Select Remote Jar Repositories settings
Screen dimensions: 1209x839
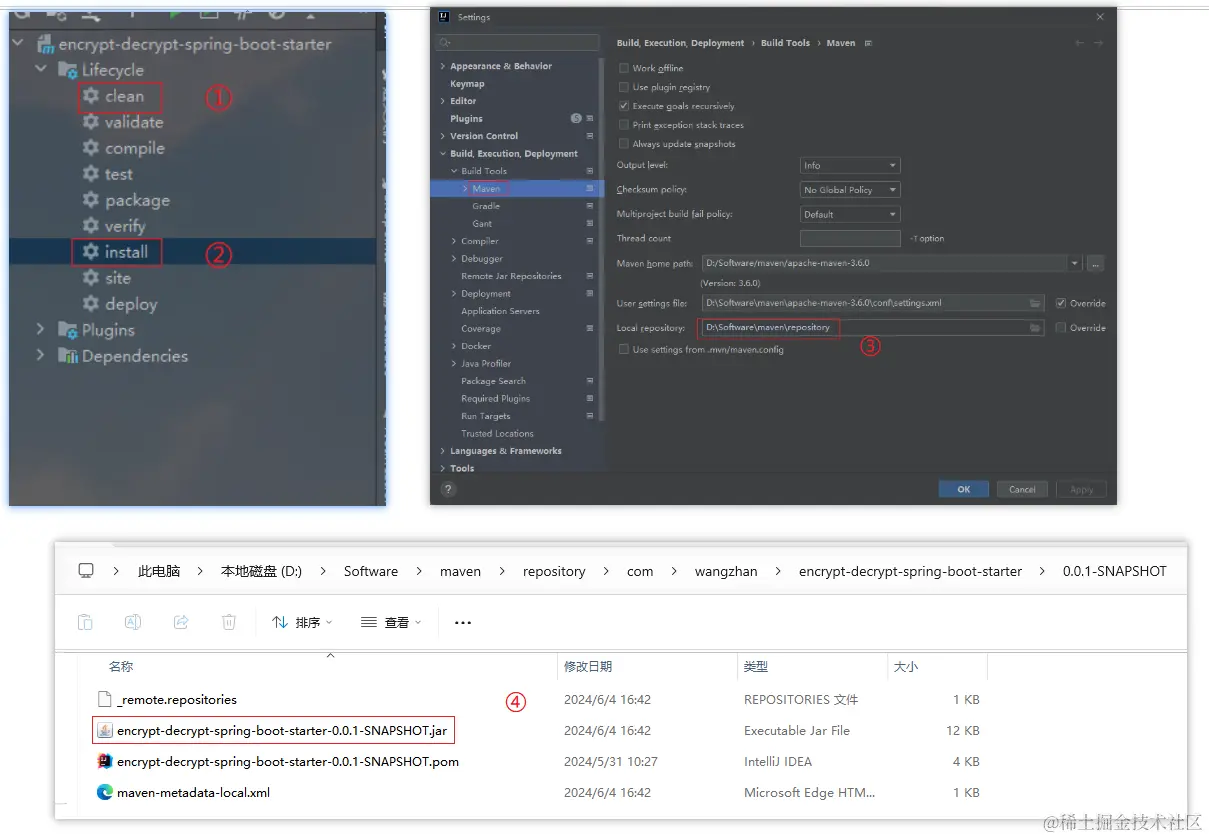tap(511, 276)
